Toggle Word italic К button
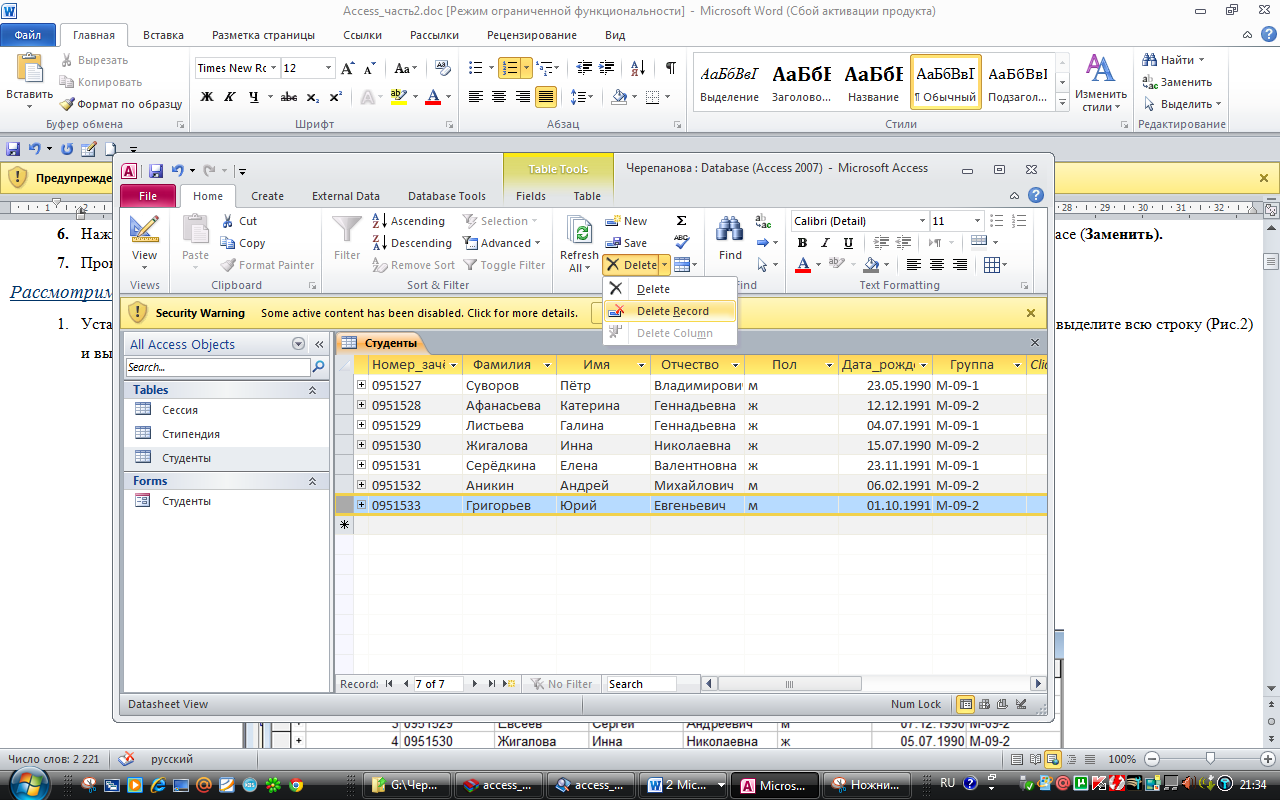Screen dimensions: 1280x800 (231, 97)
